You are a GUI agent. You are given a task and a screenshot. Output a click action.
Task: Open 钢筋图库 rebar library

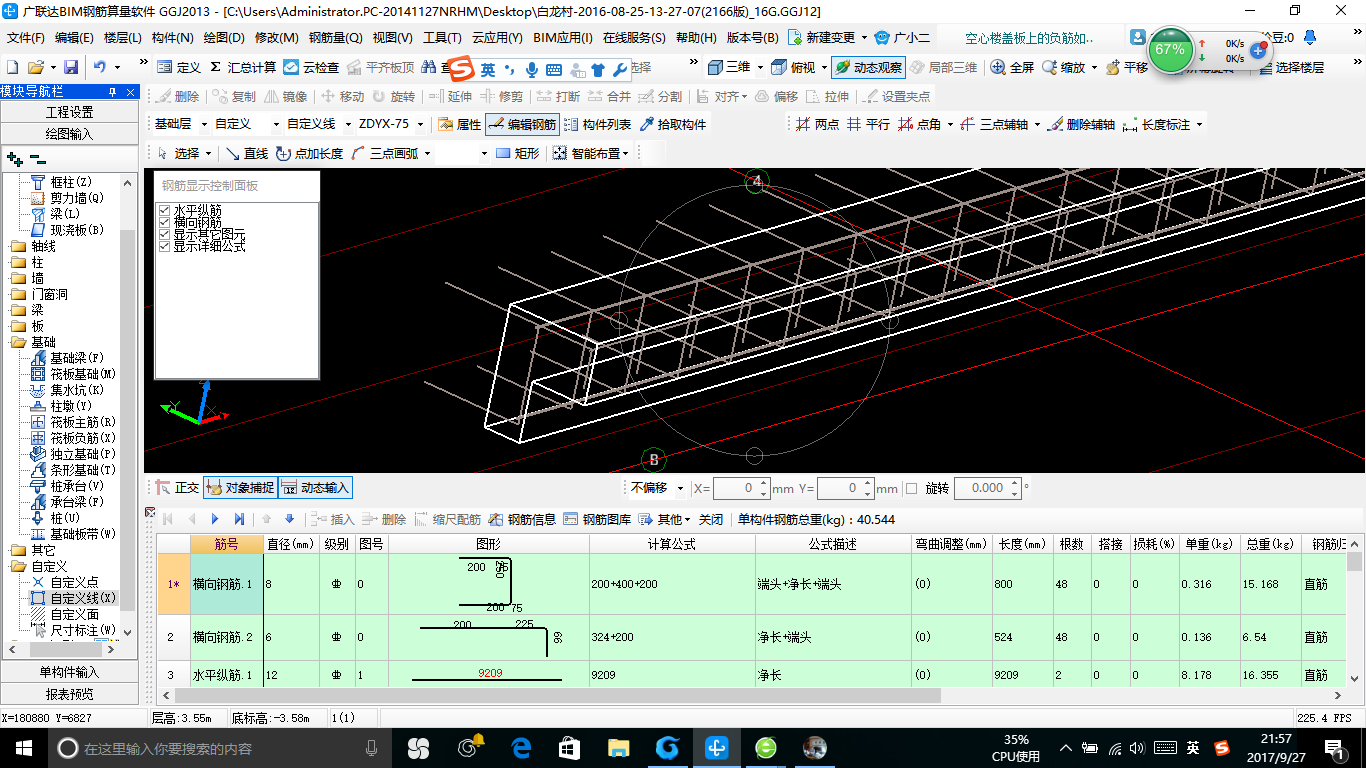tap(597, 519)
